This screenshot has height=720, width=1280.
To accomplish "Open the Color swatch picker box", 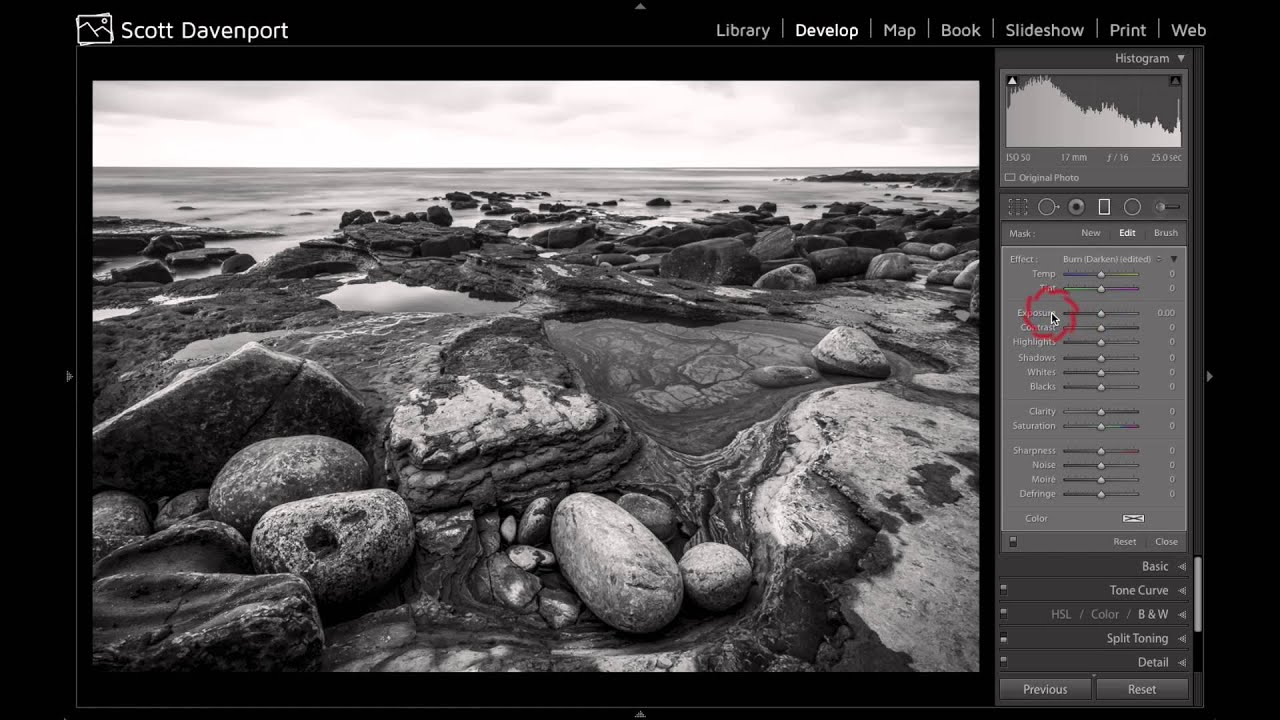I will click(1133, 518).
